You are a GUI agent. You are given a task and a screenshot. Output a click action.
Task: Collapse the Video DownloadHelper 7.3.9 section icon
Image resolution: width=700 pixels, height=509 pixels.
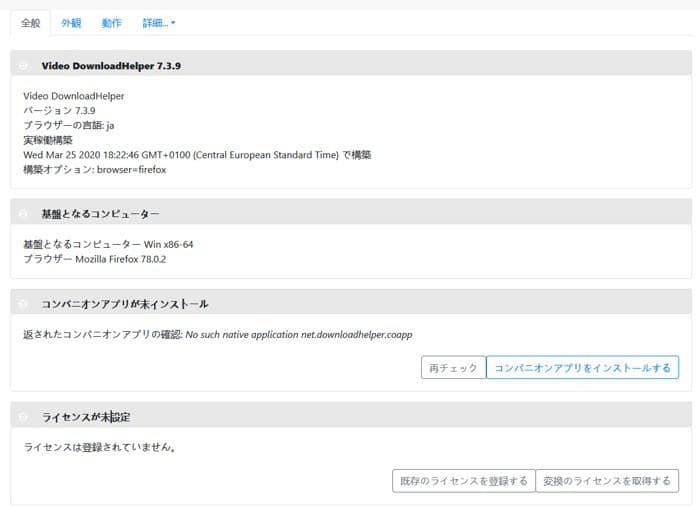coord(23,66)
